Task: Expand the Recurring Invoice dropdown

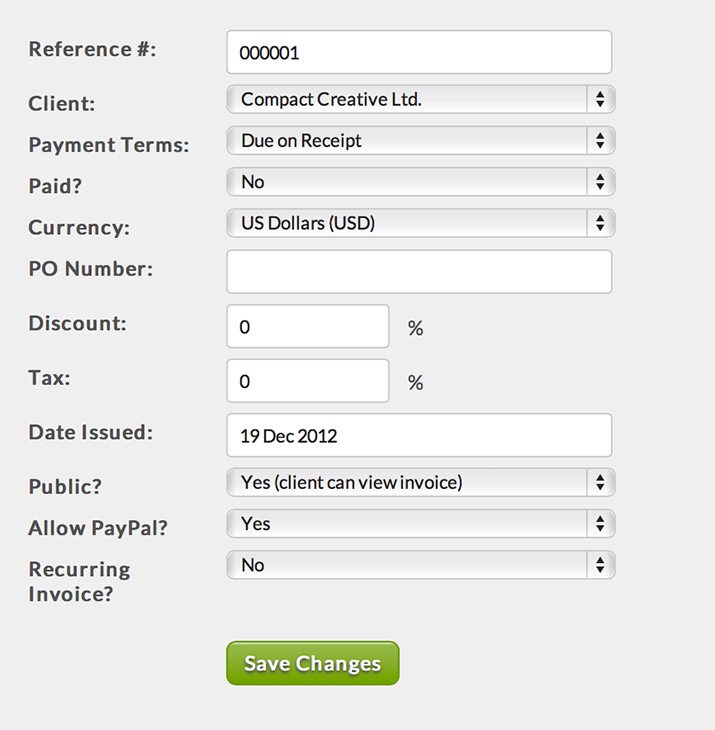Action: pos(421,565)
